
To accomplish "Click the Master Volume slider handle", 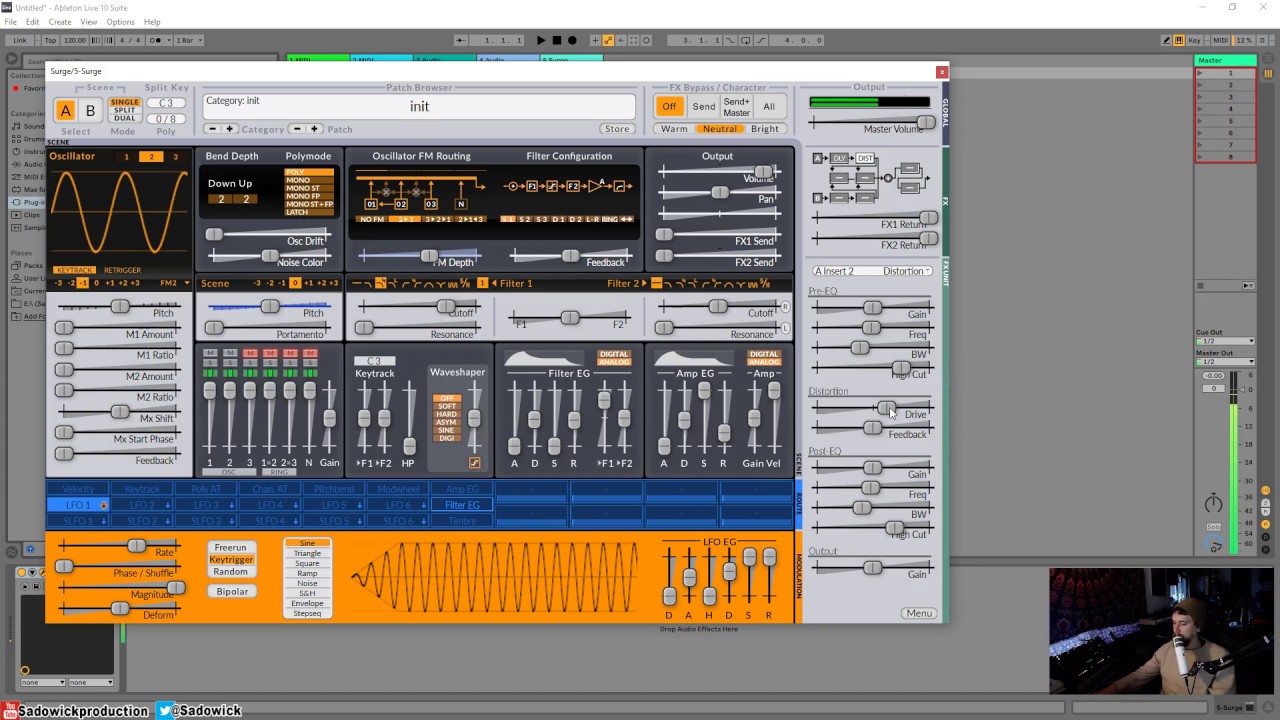I will [926, 122].
